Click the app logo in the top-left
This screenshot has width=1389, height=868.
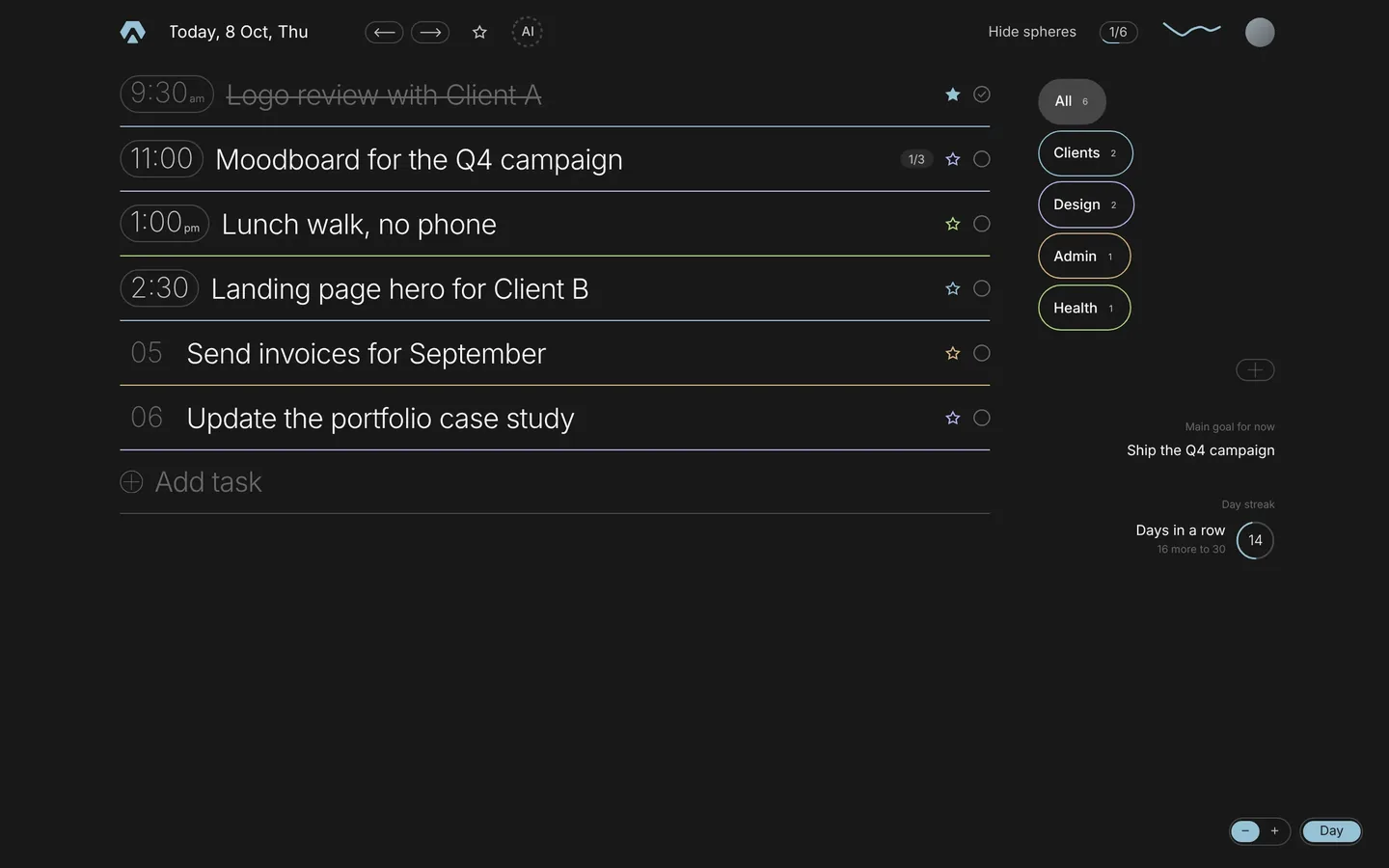point(133,32)
